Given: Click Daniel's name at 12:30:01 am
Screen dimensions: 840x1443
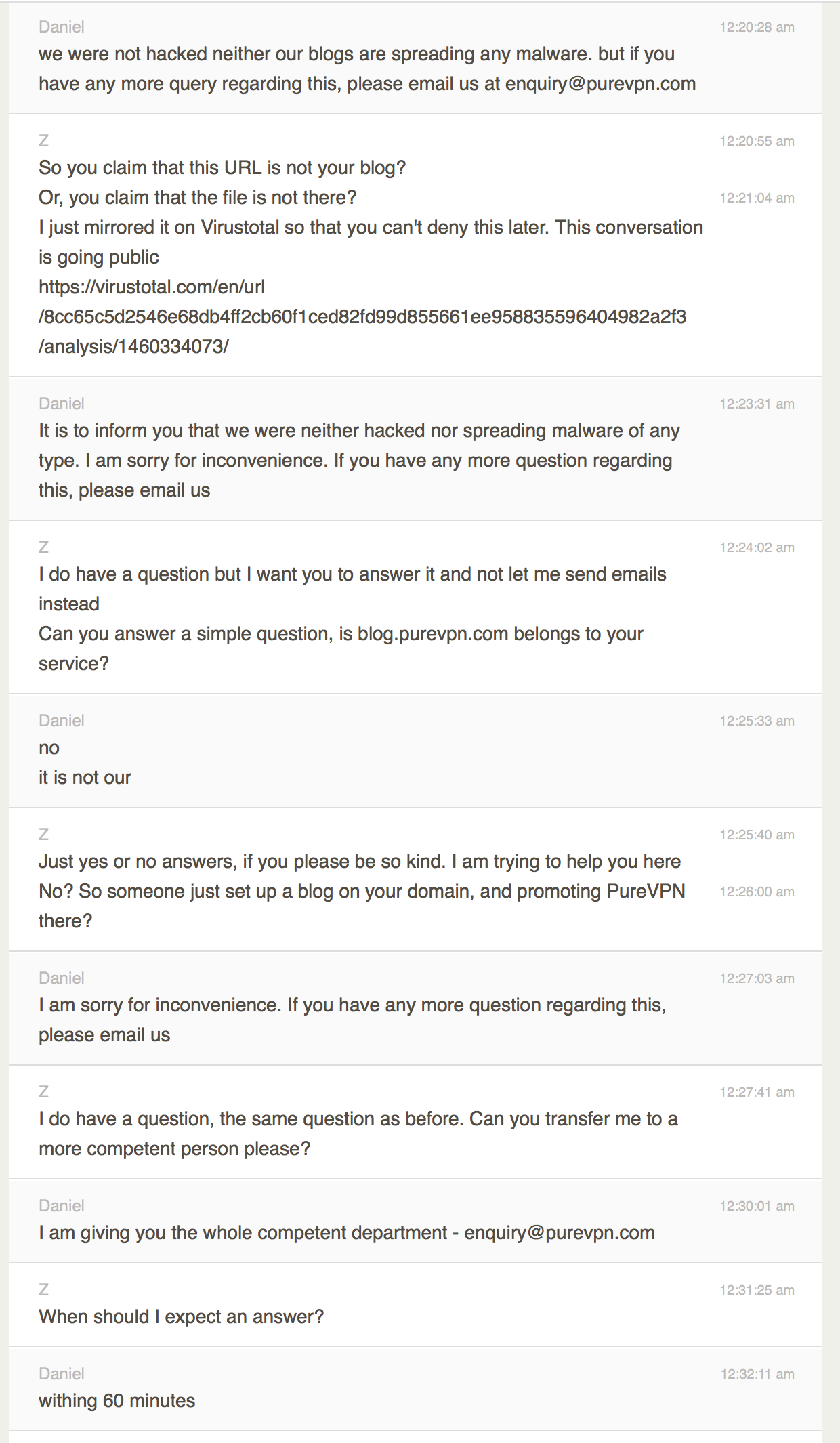Looking at the screenshot, I should coord(62,1205).
